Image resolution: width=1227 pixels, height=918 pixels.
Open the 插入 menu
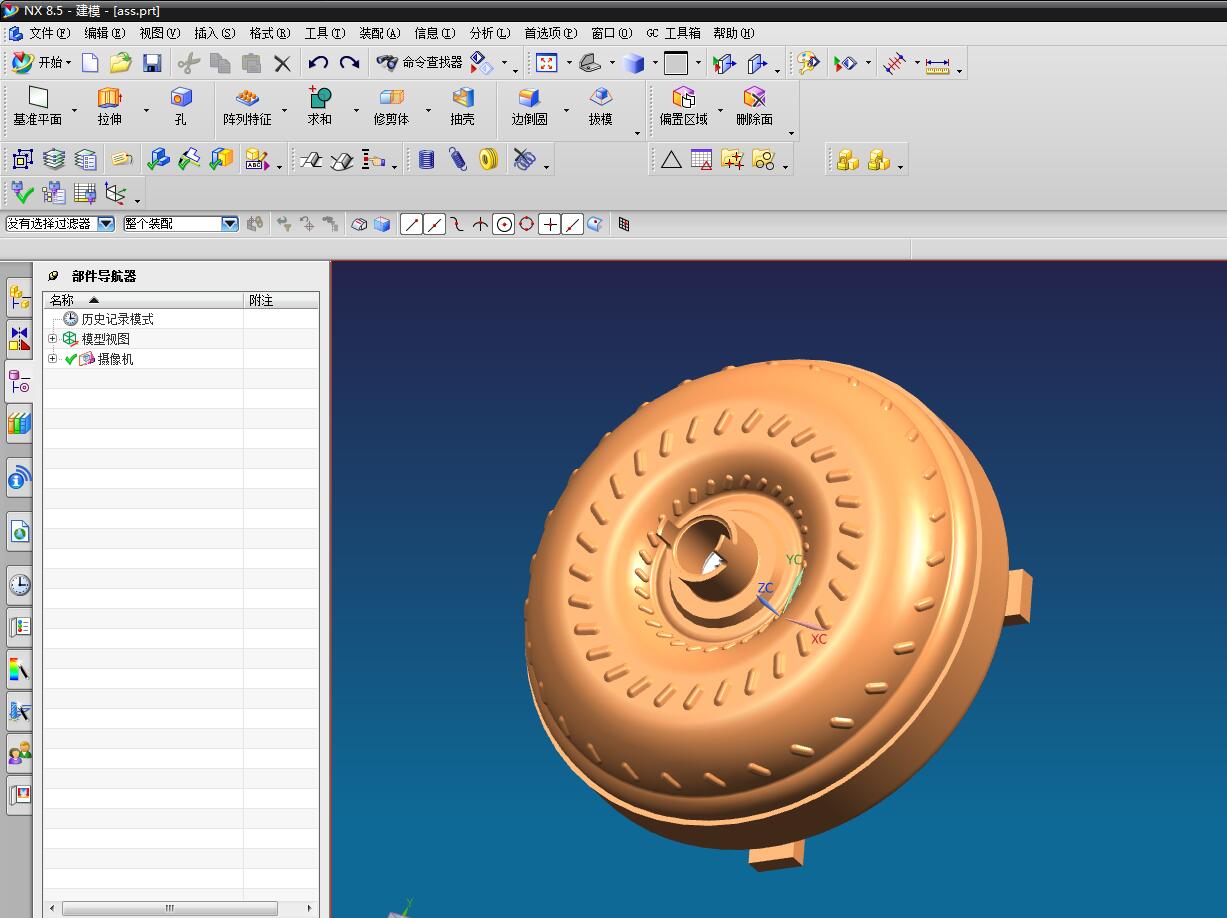point(214,33)
